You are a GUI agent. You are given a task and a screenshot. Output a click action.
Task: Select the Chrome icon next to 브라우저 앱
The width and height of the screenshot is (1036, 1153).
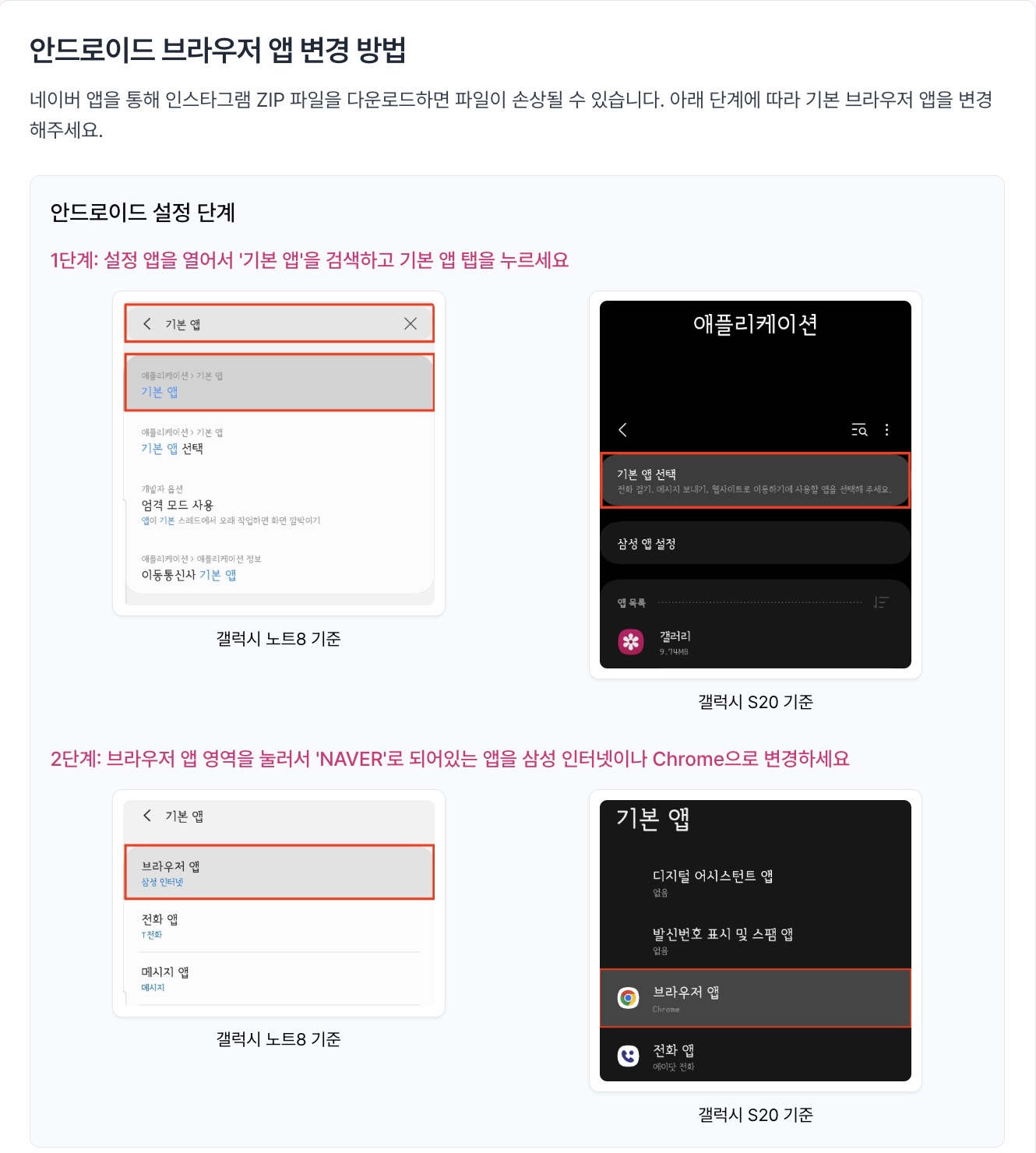pyautogui.click(x=628, y=998)
